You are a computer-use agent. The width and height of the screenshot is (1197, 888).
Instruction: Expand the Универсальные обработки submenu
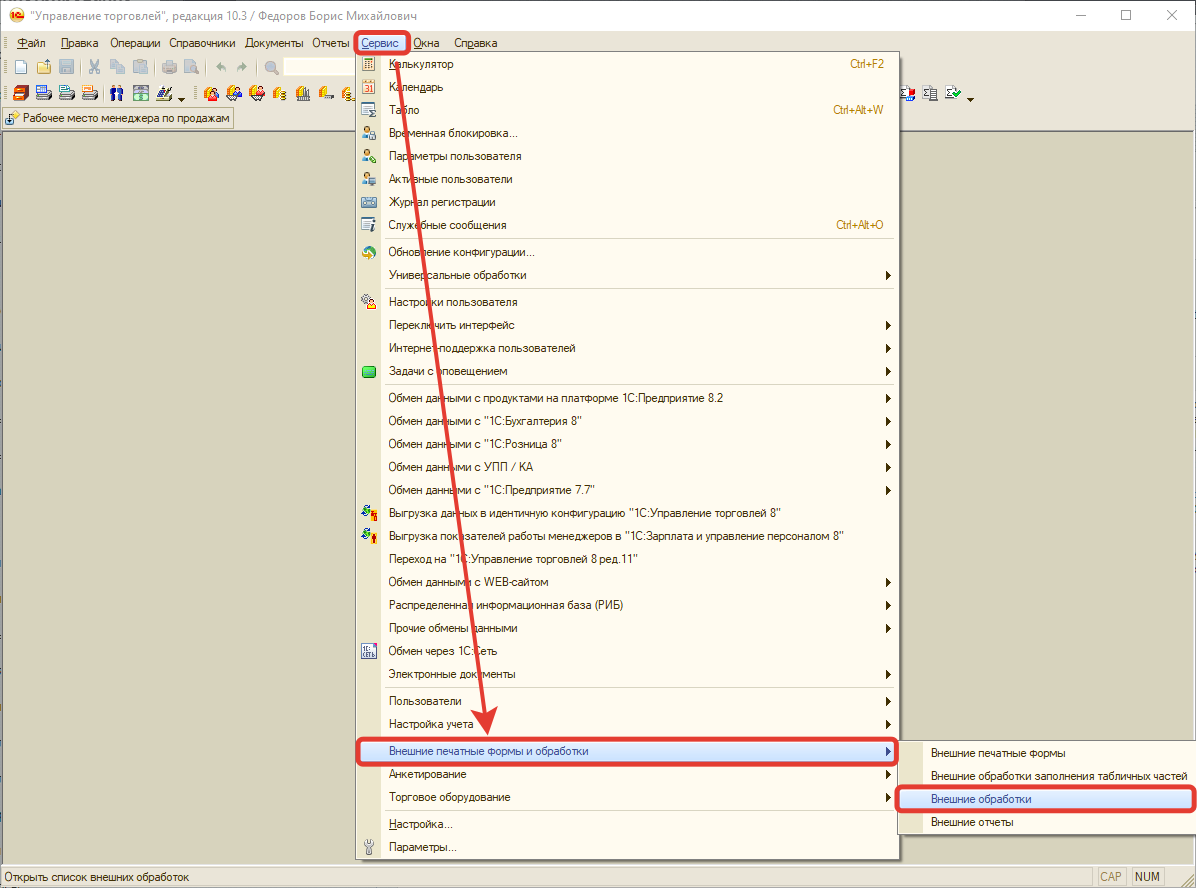457,275
